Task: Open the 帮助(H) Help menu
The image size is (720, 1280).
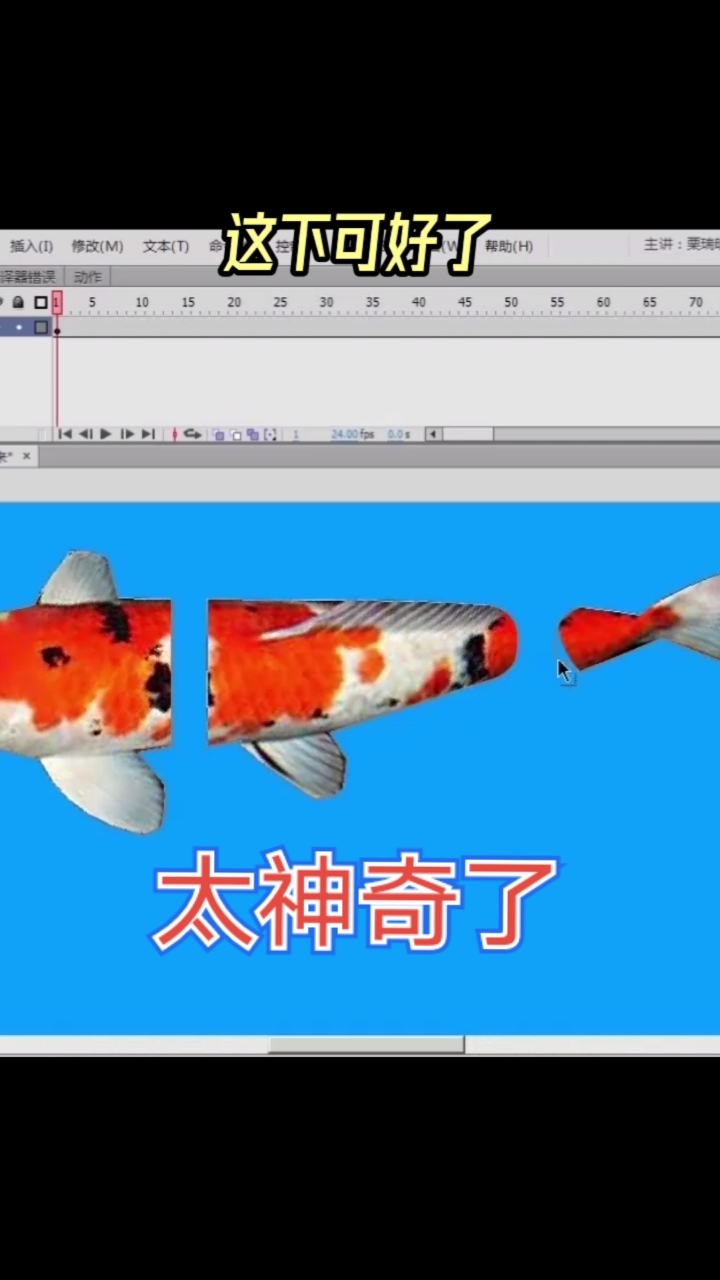Action: (508, 246)
